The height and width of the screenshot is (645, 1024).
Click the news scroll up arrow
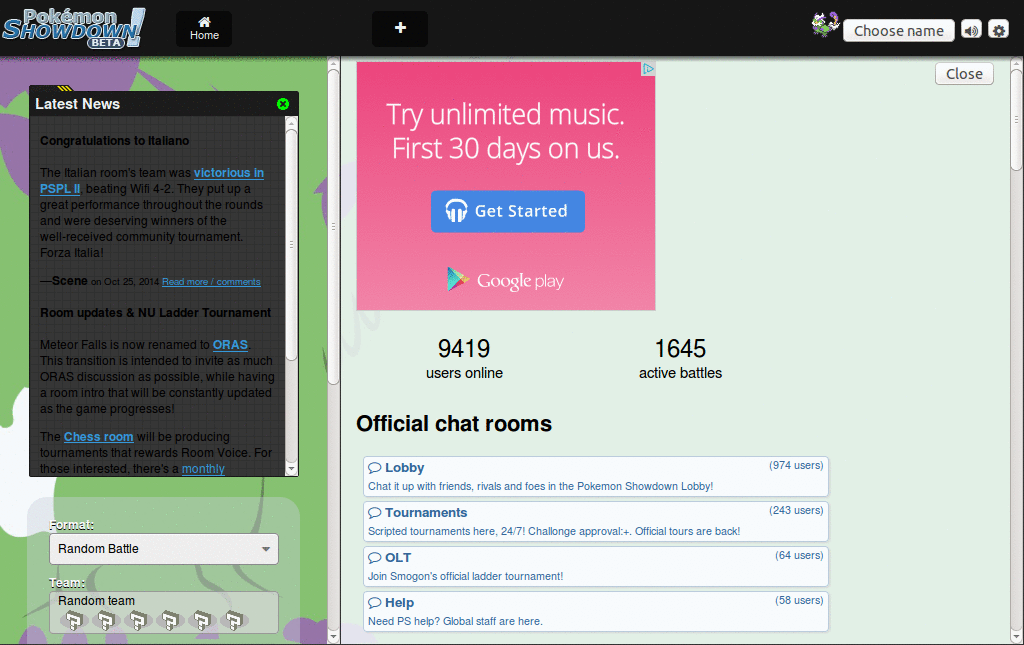(291, 123)
